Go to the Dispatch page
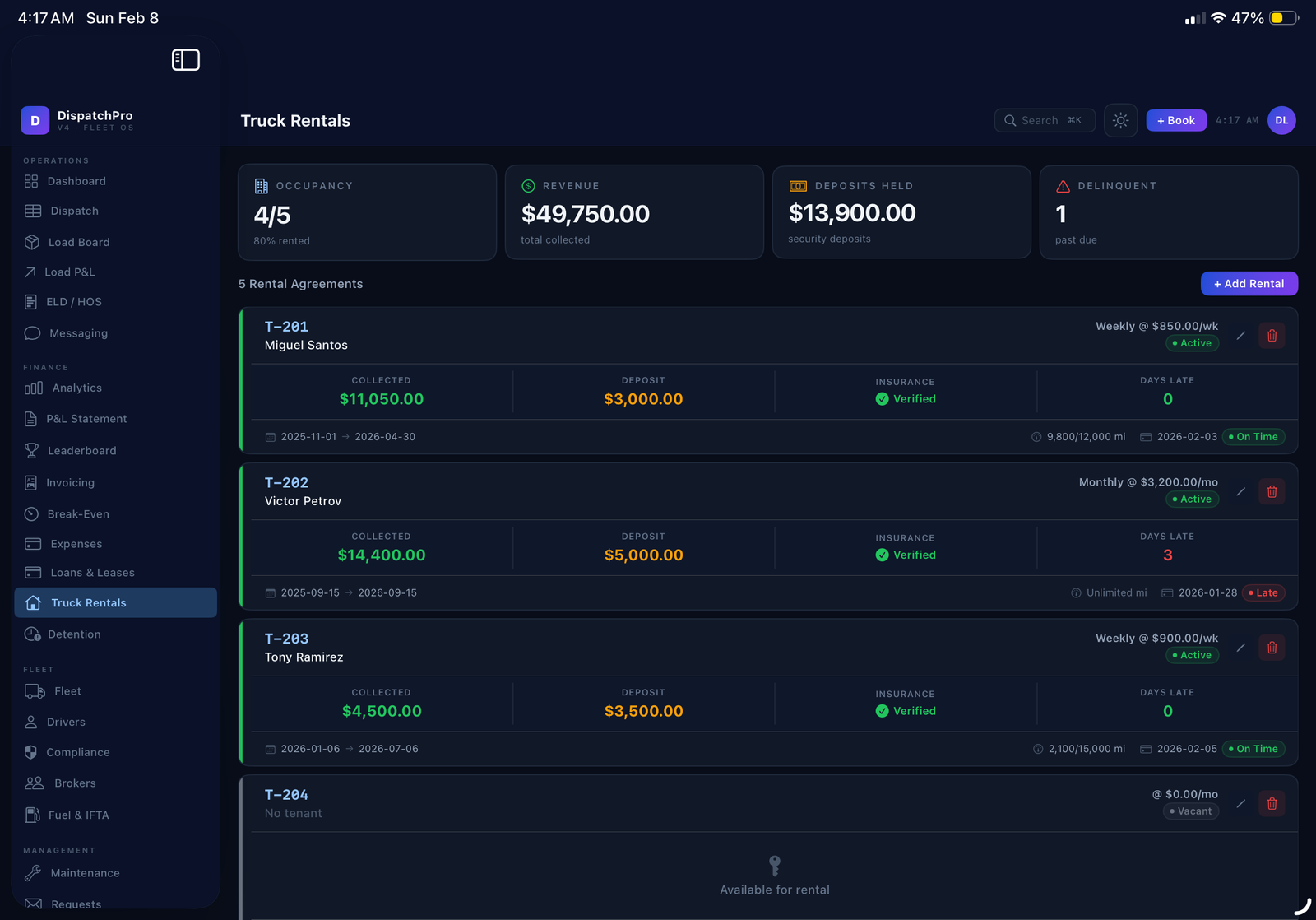The image size is (1316, 920). [74, 211]
